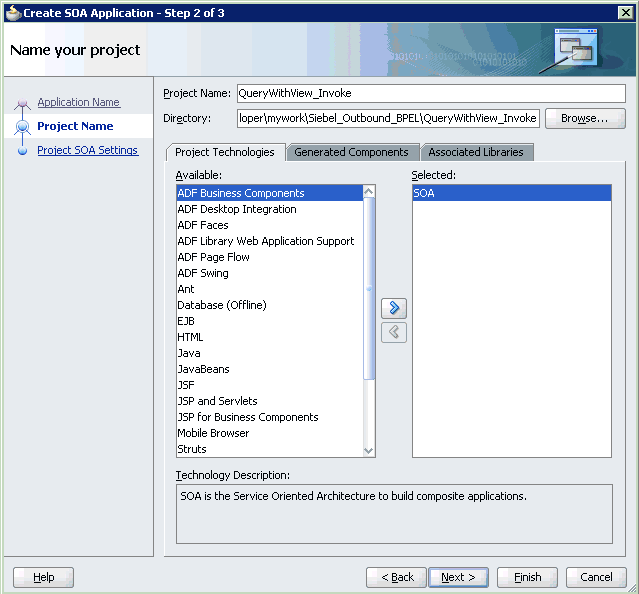Cancel the wizard
Image resolution: width=639 pixels, height=594 pixels.
pyautogui.click(x=596, y=577)
